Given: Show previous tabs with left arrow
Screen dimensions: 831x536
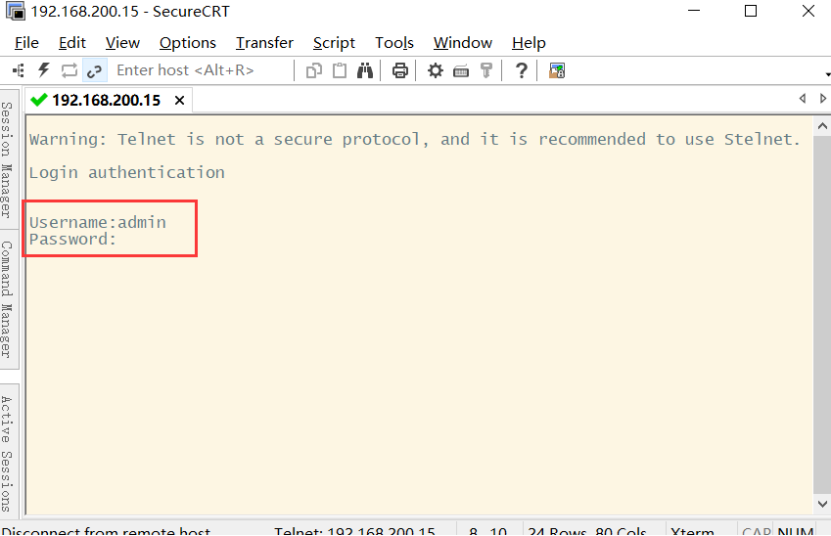Looking at the screenshot, I should 802,99.
